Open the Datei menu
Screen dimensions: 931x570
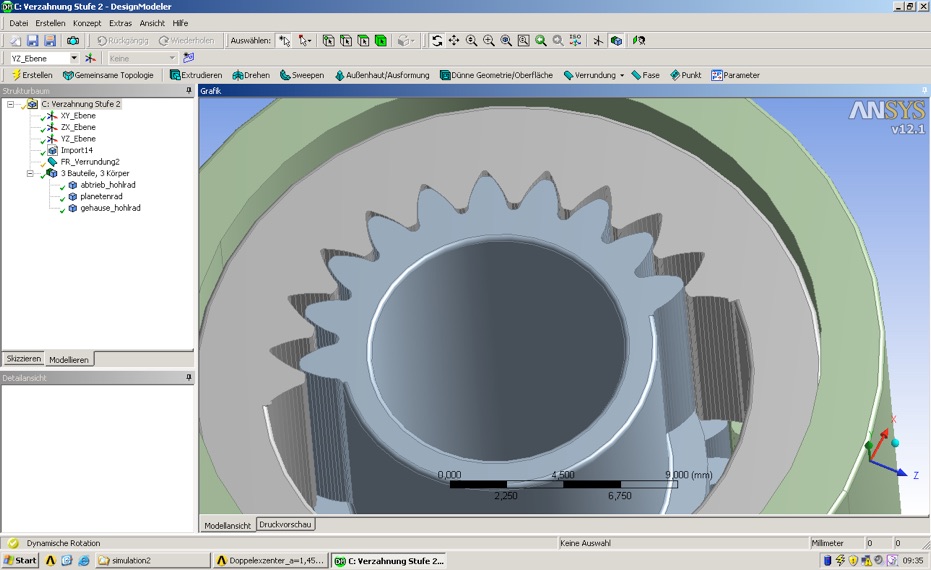tap(18, 23)
